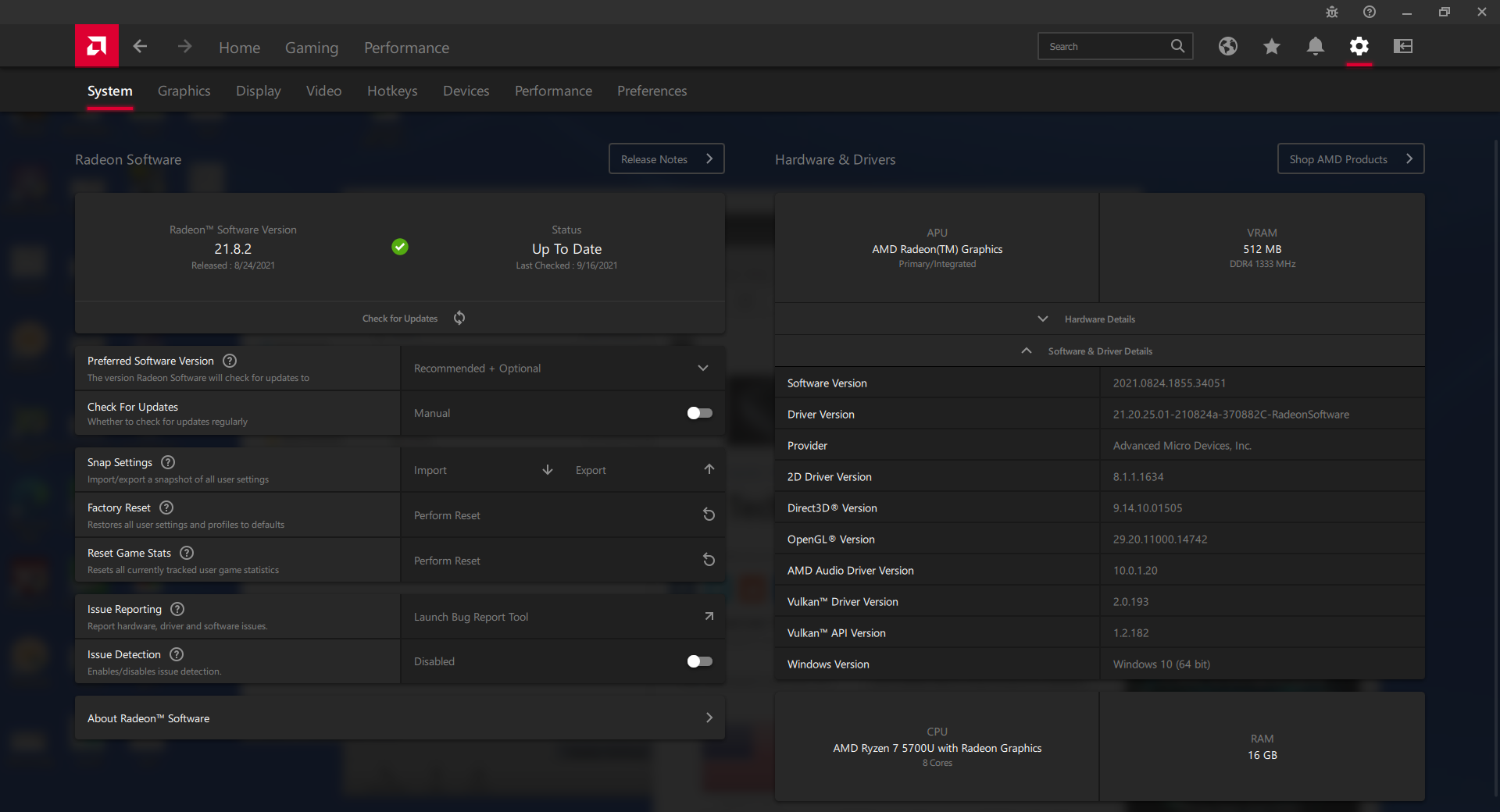Viewport: 1500px width, 812px height.
Task: Click the Check for Updates refresh icon
Action: pos(459,318)
